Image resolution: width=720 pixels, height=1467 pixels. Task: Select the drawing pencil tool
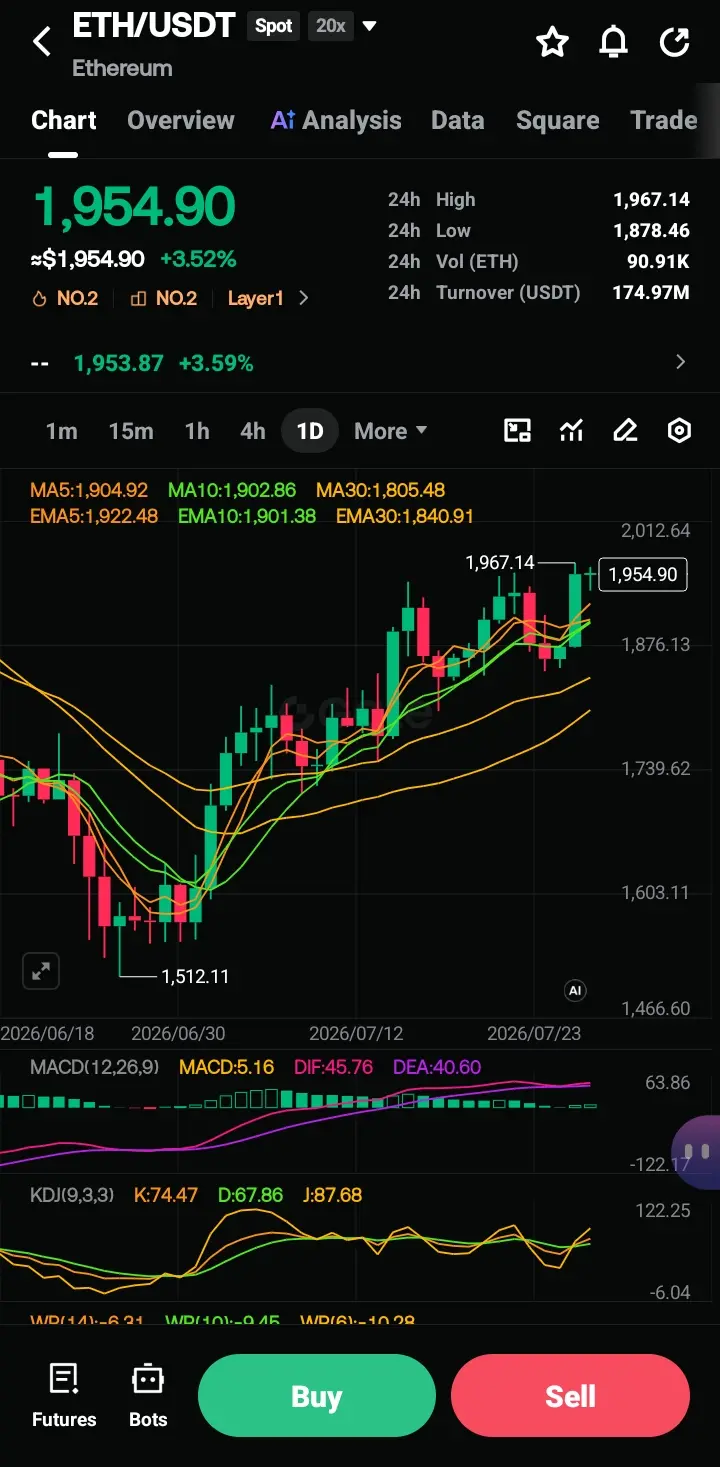[x=625, y=431]
